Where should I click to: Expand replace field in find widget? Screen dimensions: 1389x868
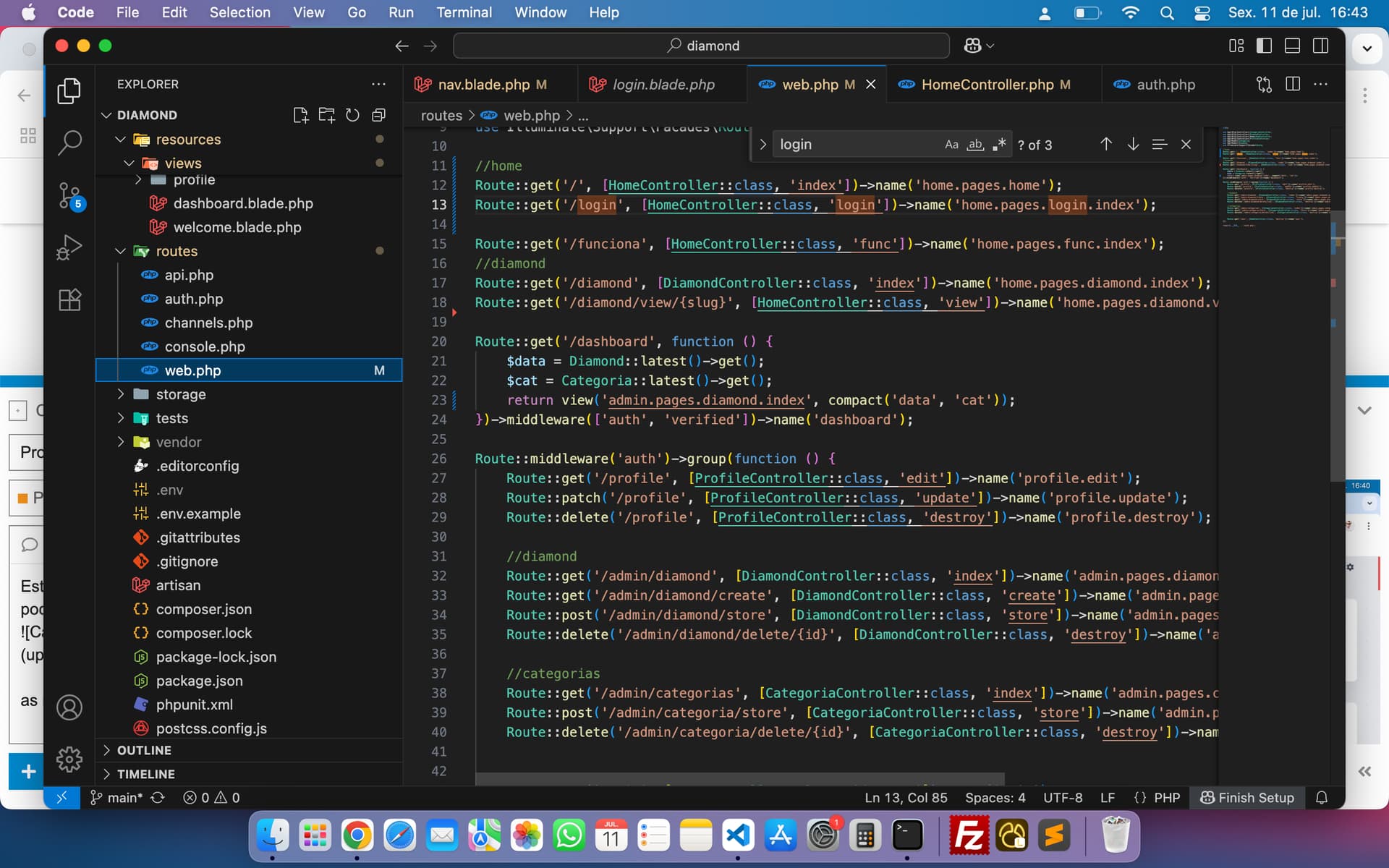pyautogui.click(x=763, y=144)
